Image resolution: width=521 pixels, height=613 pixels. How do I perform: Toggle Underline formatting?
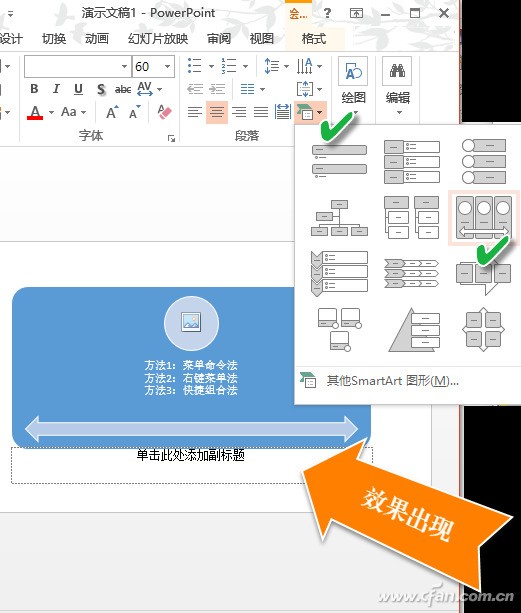(78, 89)
